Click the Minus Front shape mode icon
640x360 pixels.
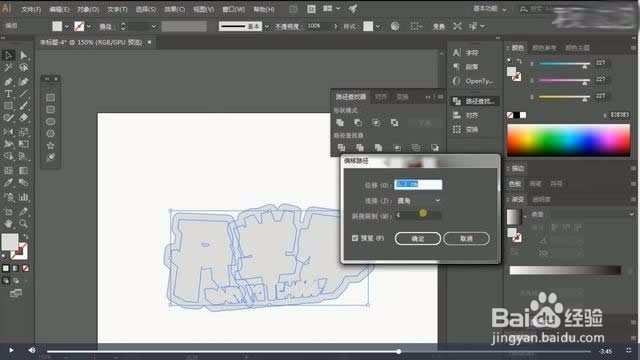(x=358, y=122)
